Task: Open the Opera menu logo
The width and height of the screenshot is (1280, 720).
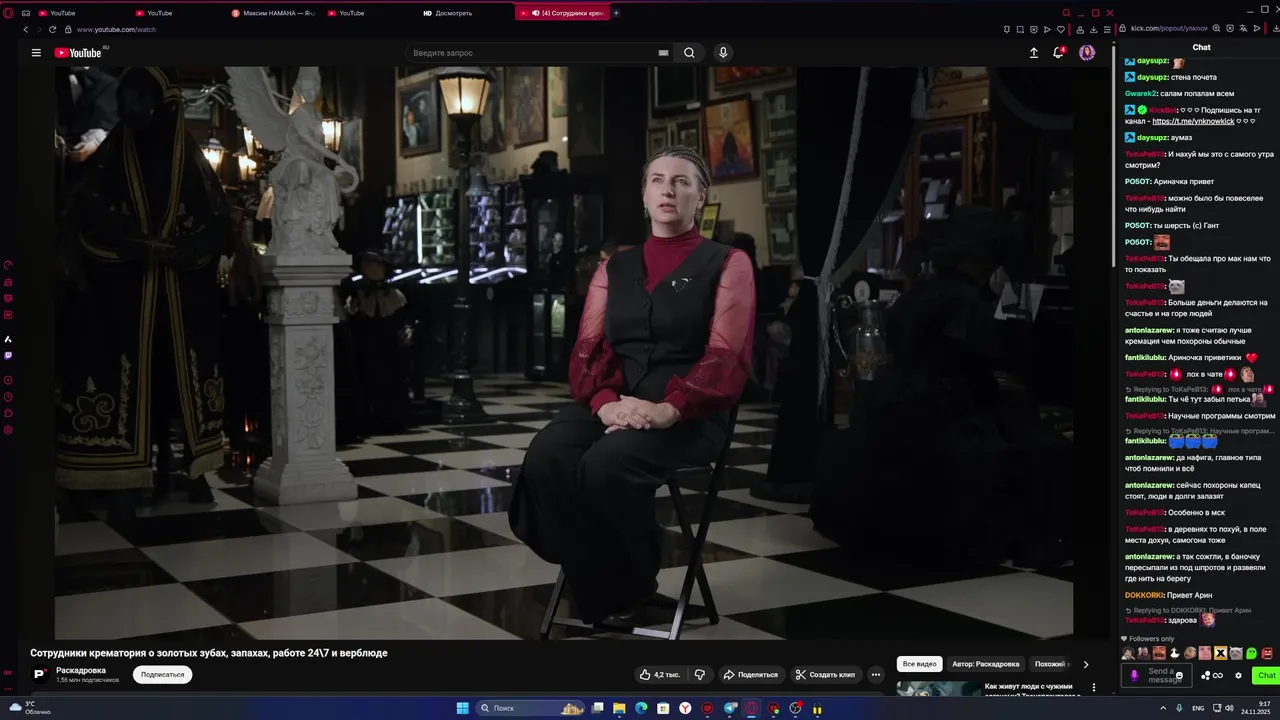Action: [x=8, y=13]
